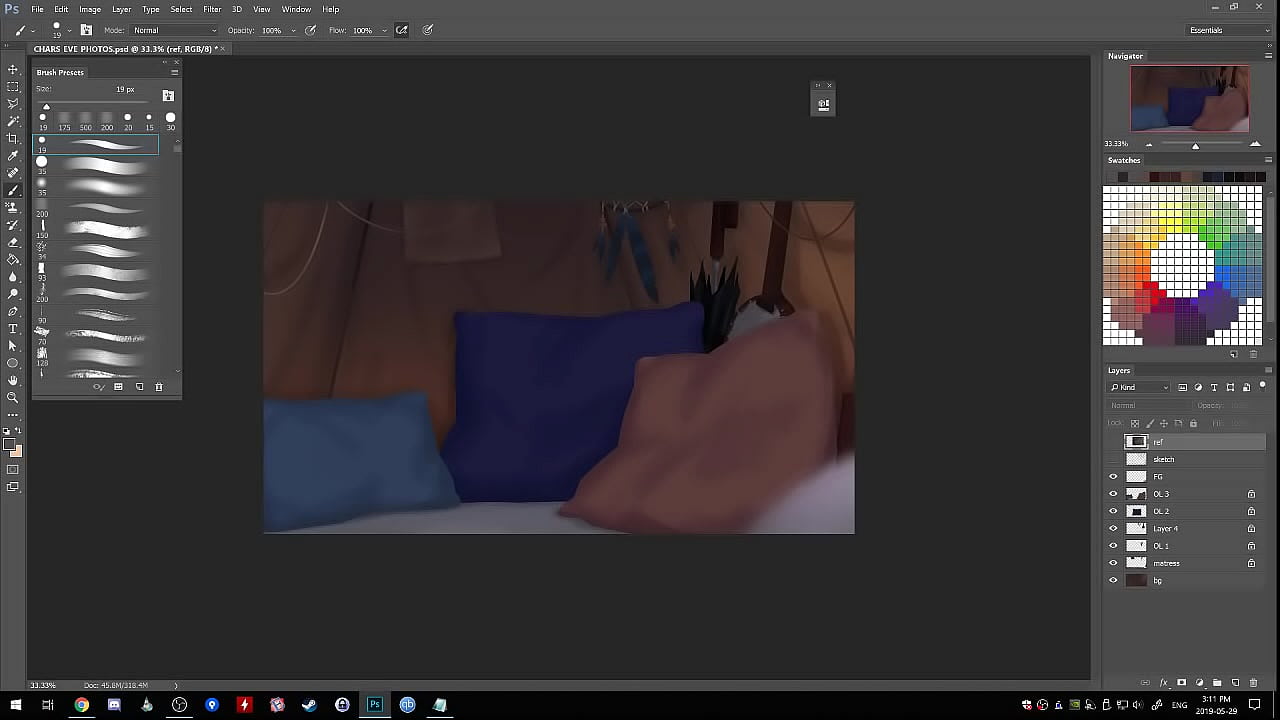This screenshot has height=720, width=1280.
Task: Open the layer filter Kind dropdown
Action: (x=1139, y=387)
